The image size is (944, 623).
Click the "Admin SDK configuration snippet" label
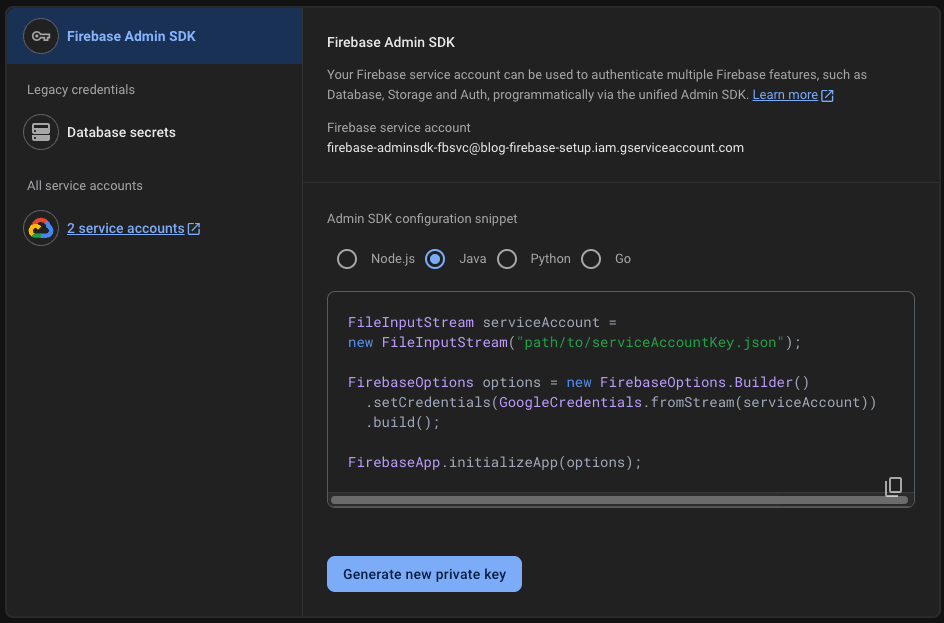tap(422, 219)
